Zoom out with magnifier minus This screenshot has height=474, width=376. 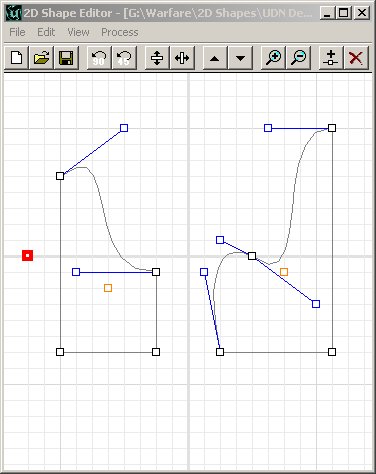pyautogui.click(x=299, y=58)
